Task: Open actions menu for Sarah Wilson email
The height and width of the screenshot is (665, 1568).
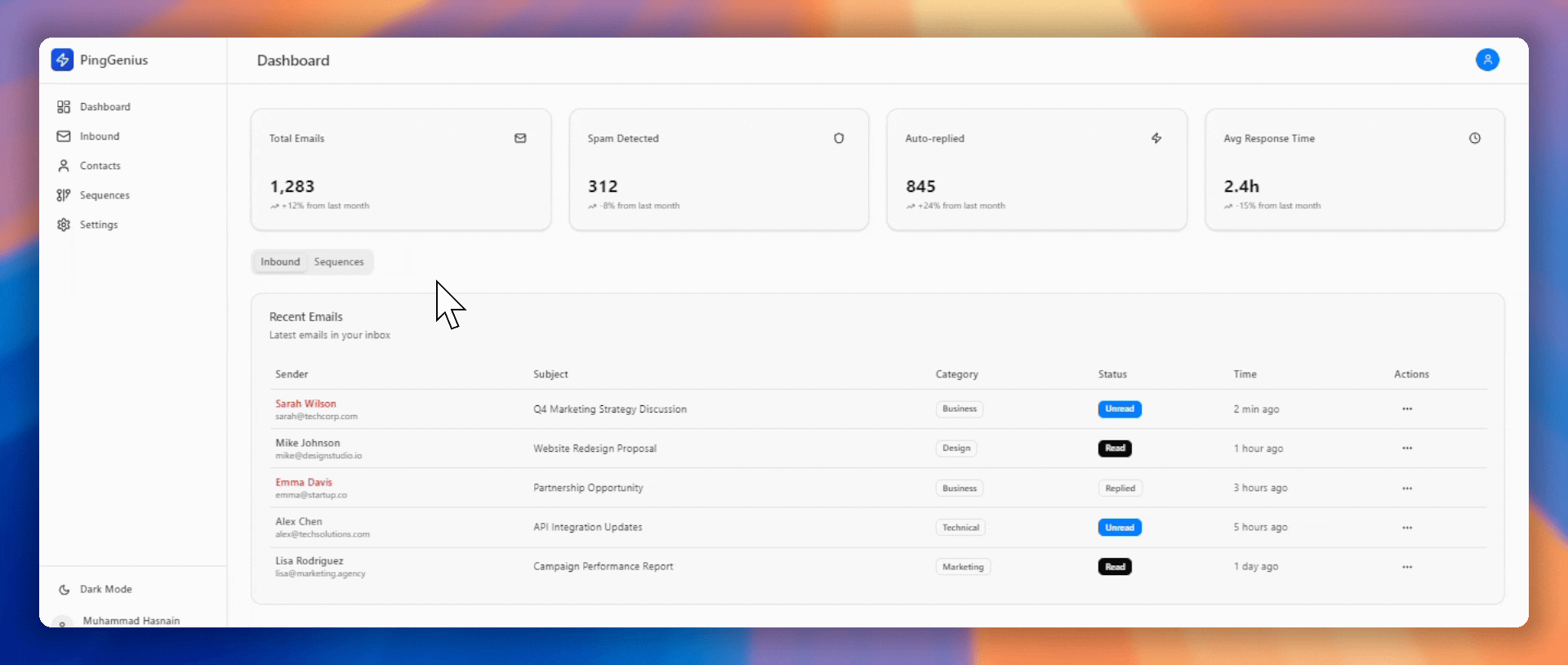Action: tap(1406, 408)
